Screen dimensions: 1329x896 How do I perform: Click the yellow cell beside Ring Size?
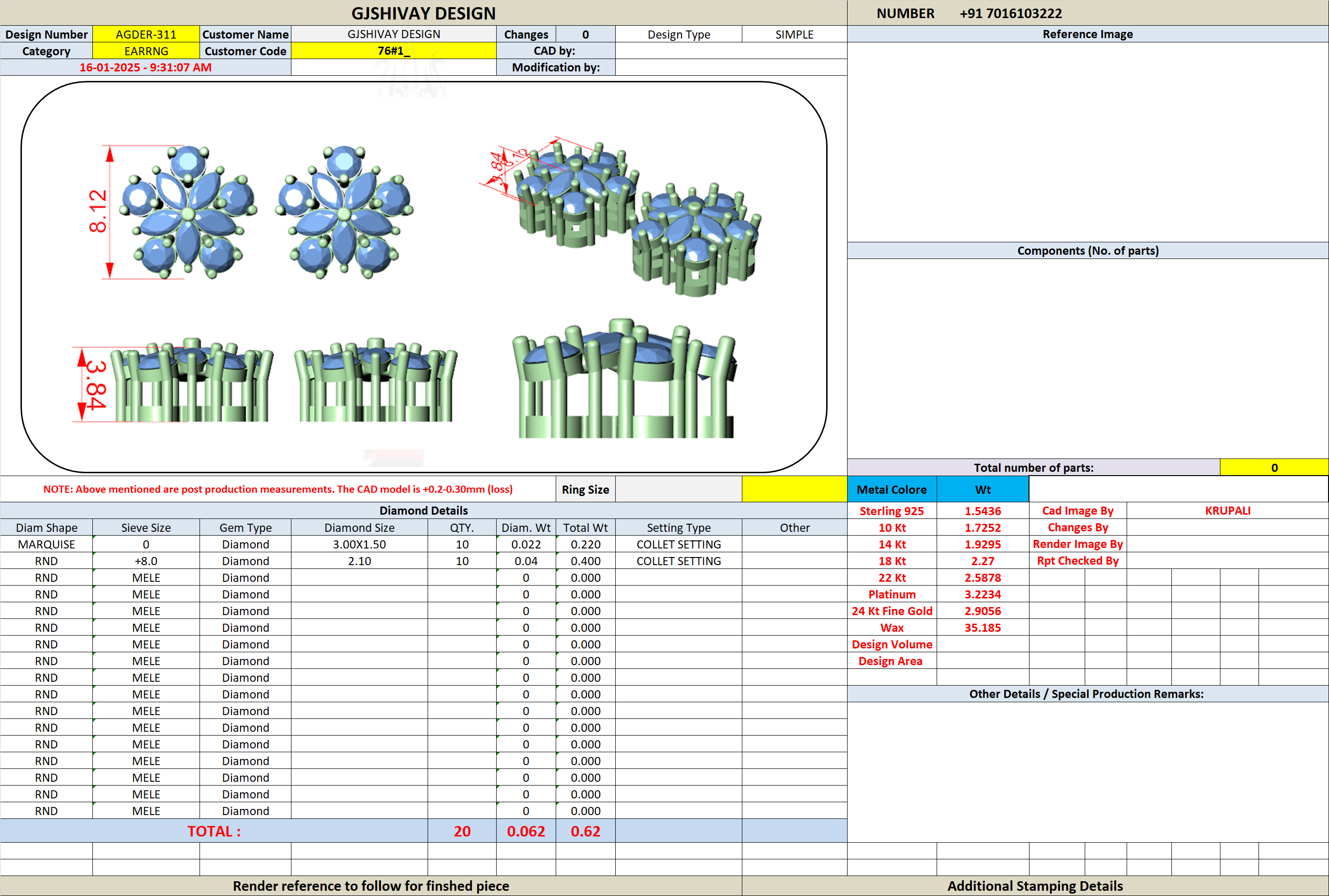[794, 489]
